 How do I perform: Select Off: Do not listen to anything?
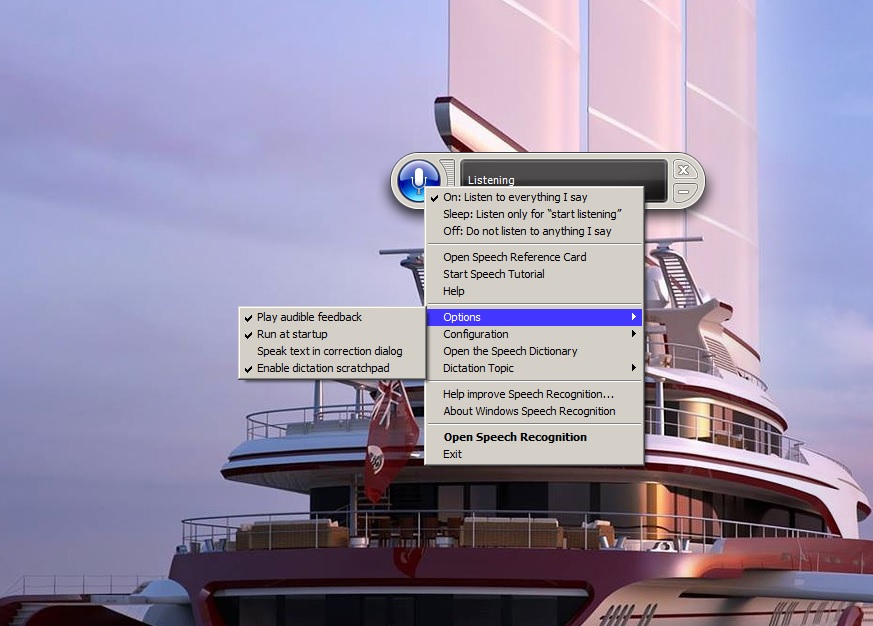[534, 231]
